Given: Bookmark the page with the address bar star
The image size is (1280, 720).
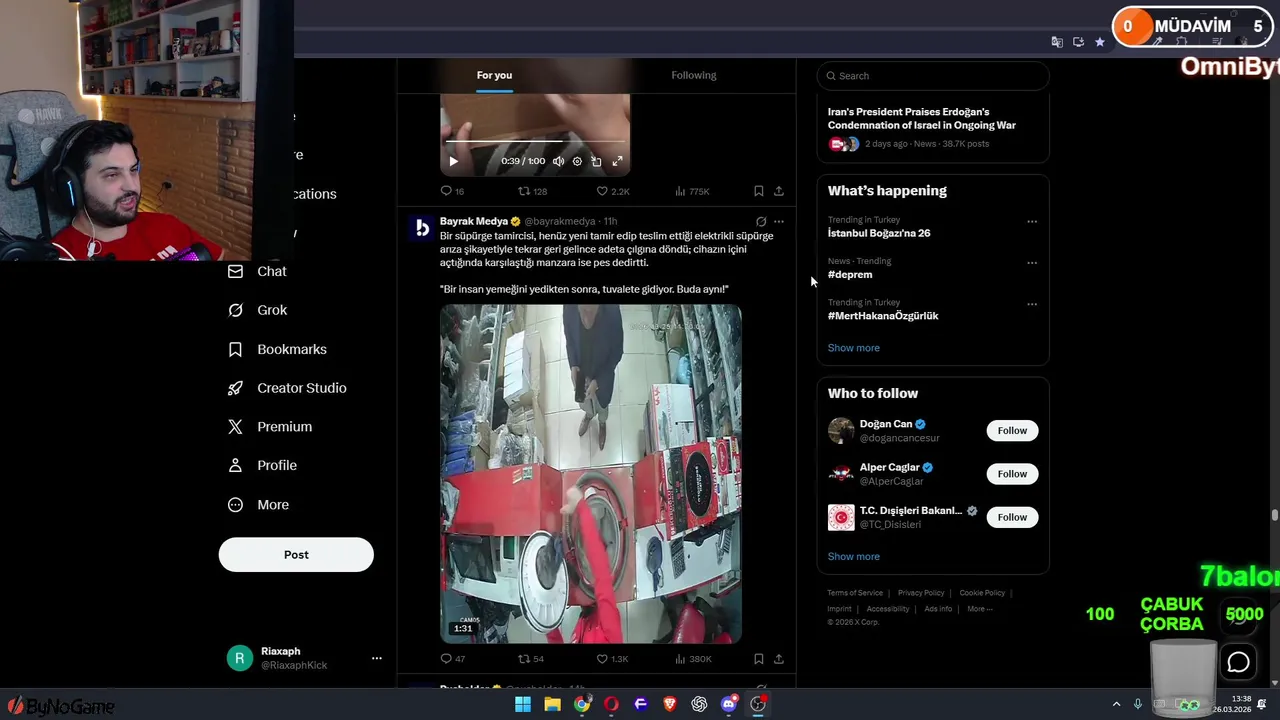Looking at the screenshot, I should (1100, 42).
